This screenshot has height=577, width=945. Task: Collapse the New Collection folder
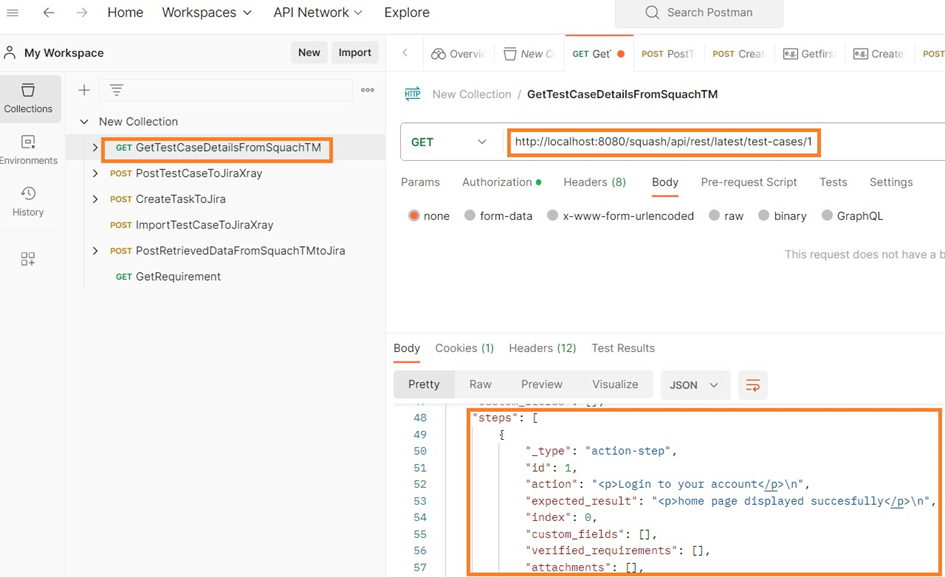click(x=84, y=119)
